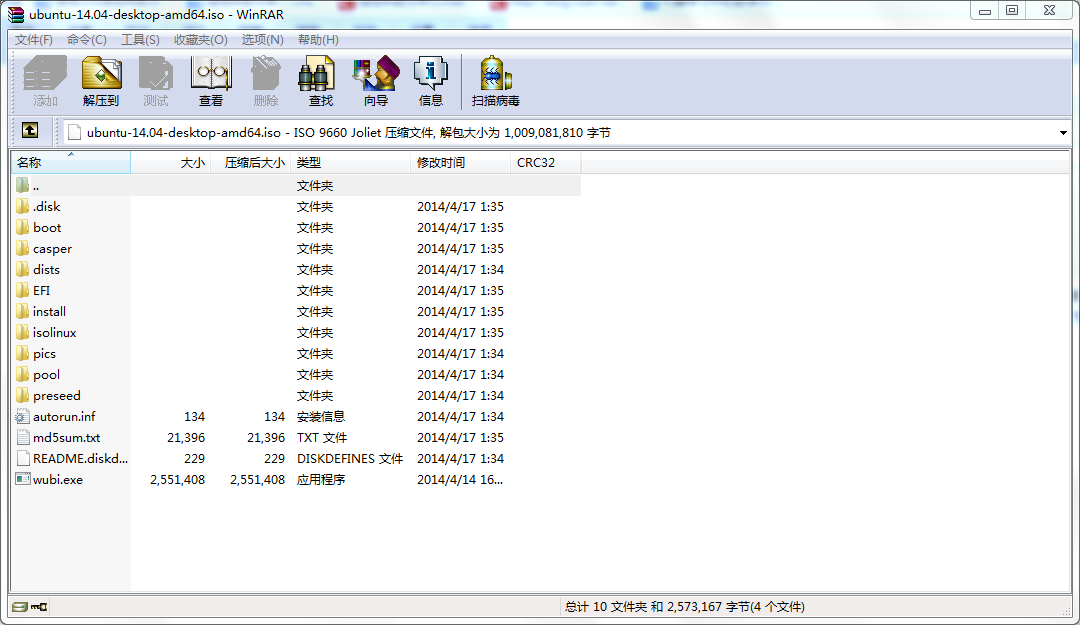The height and width of the screenshot is (625, 1080).
Task: Click wubi.exe size 2,551,408 in size column
Action: click(x=178, y=480)
